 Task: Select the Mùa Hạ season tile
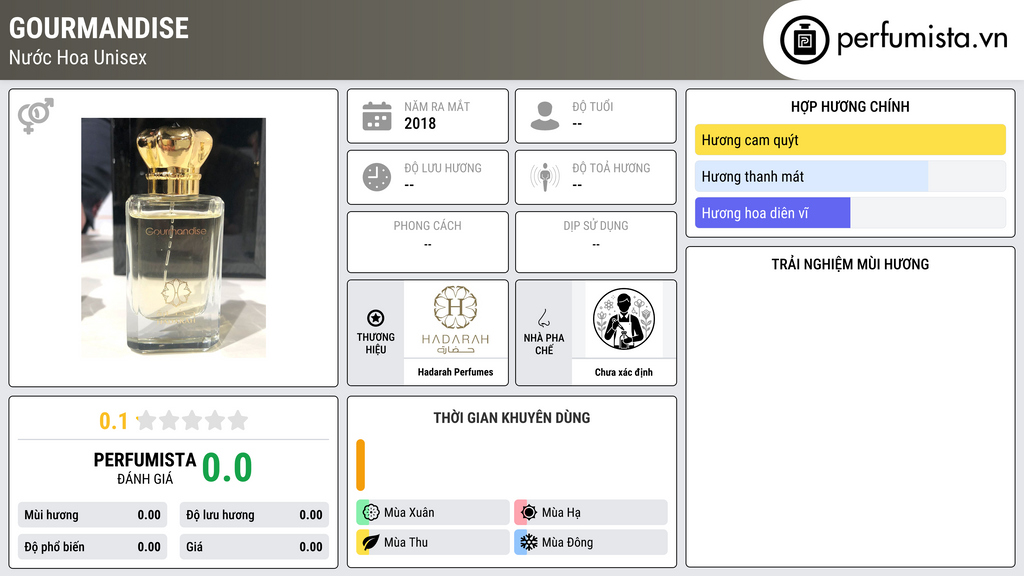pos(591,513)
